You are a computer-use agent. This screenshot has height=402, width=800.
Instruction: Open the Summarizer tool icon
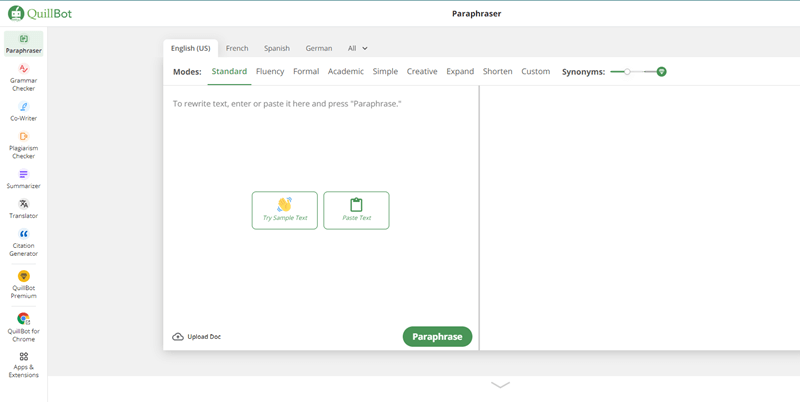click(x=23, y=174)
